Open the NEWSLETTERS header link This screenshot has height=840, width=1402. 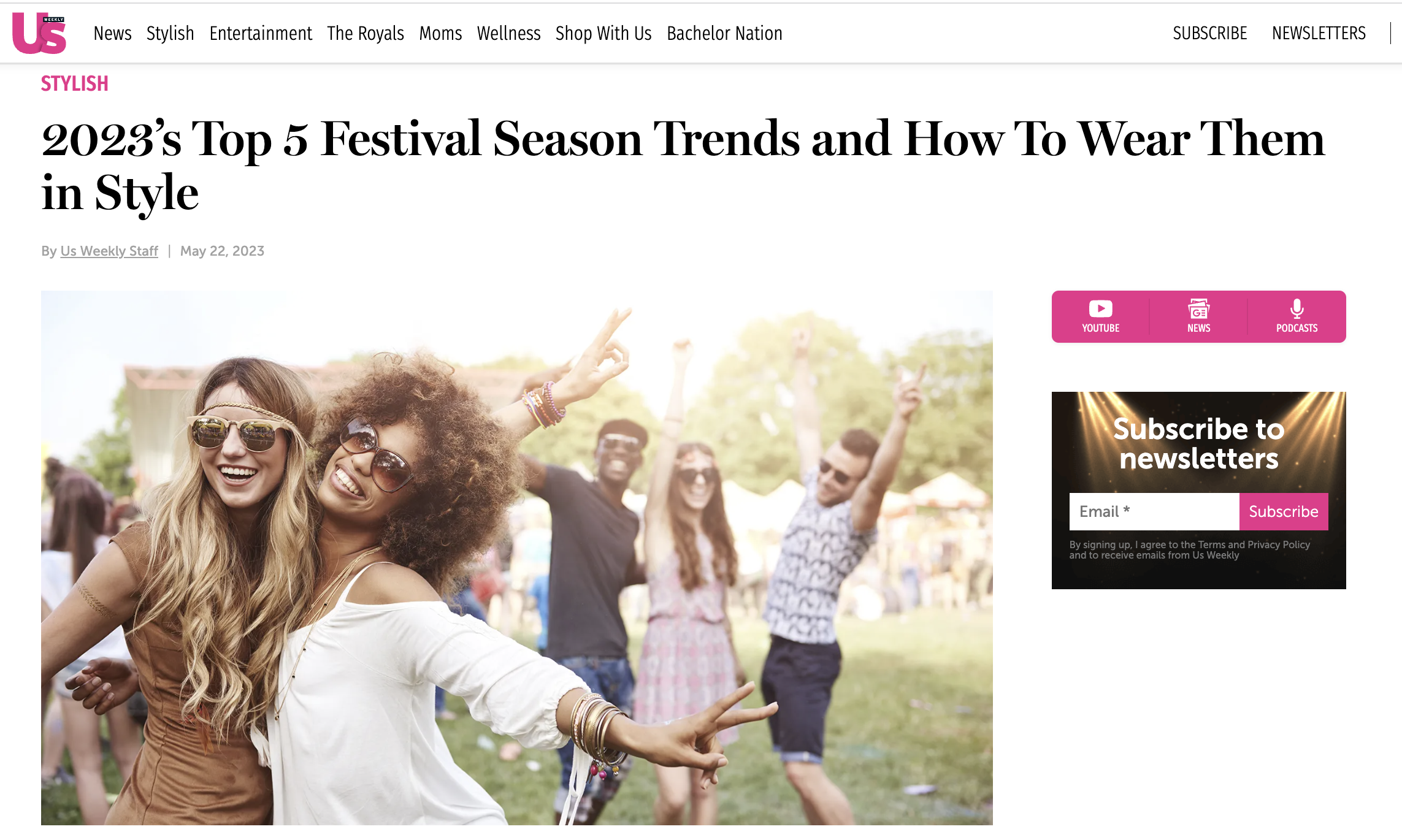(x=1319, y=33)
